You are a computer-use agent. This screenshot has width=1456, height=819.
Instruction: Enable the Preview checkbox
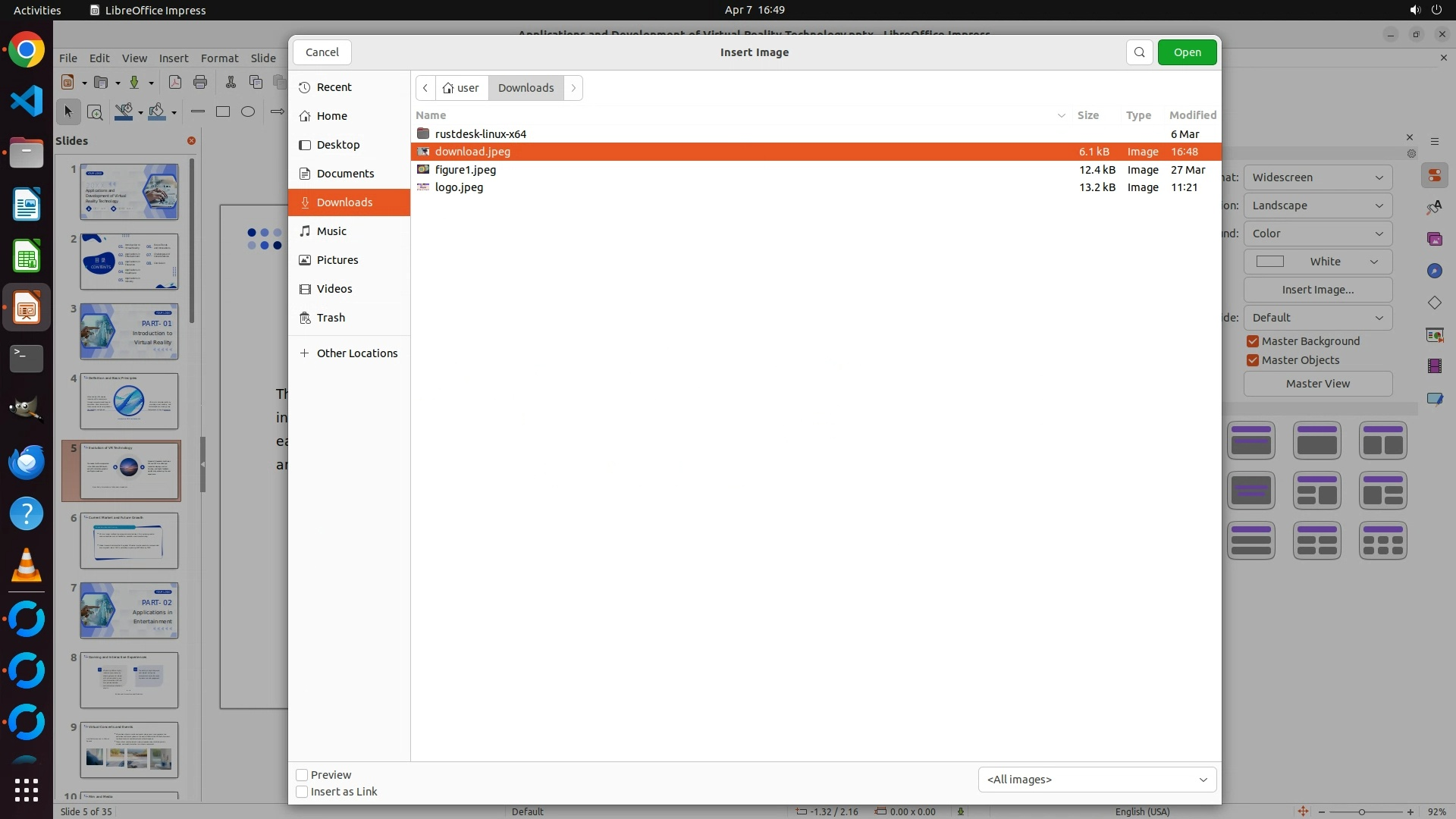tap(302, 775)
